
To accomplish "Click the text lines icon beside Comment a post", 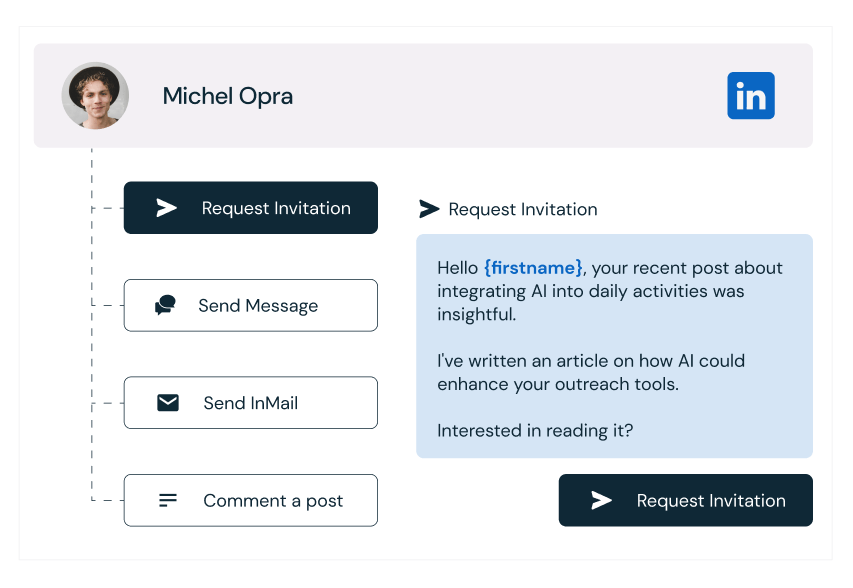I will coord(168,500).
